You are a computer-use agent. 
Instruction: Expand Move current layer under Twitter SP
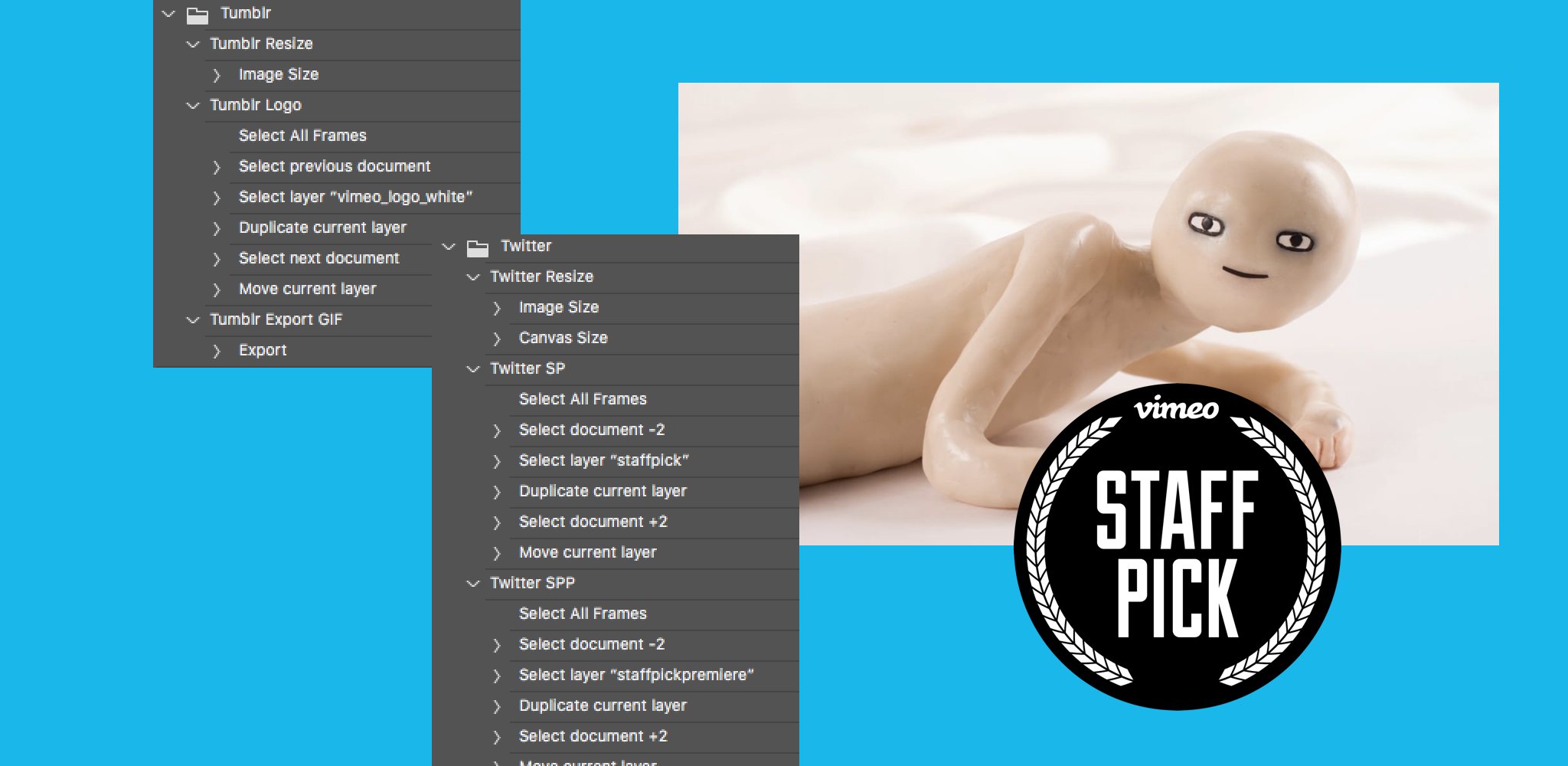pos(497,553)
